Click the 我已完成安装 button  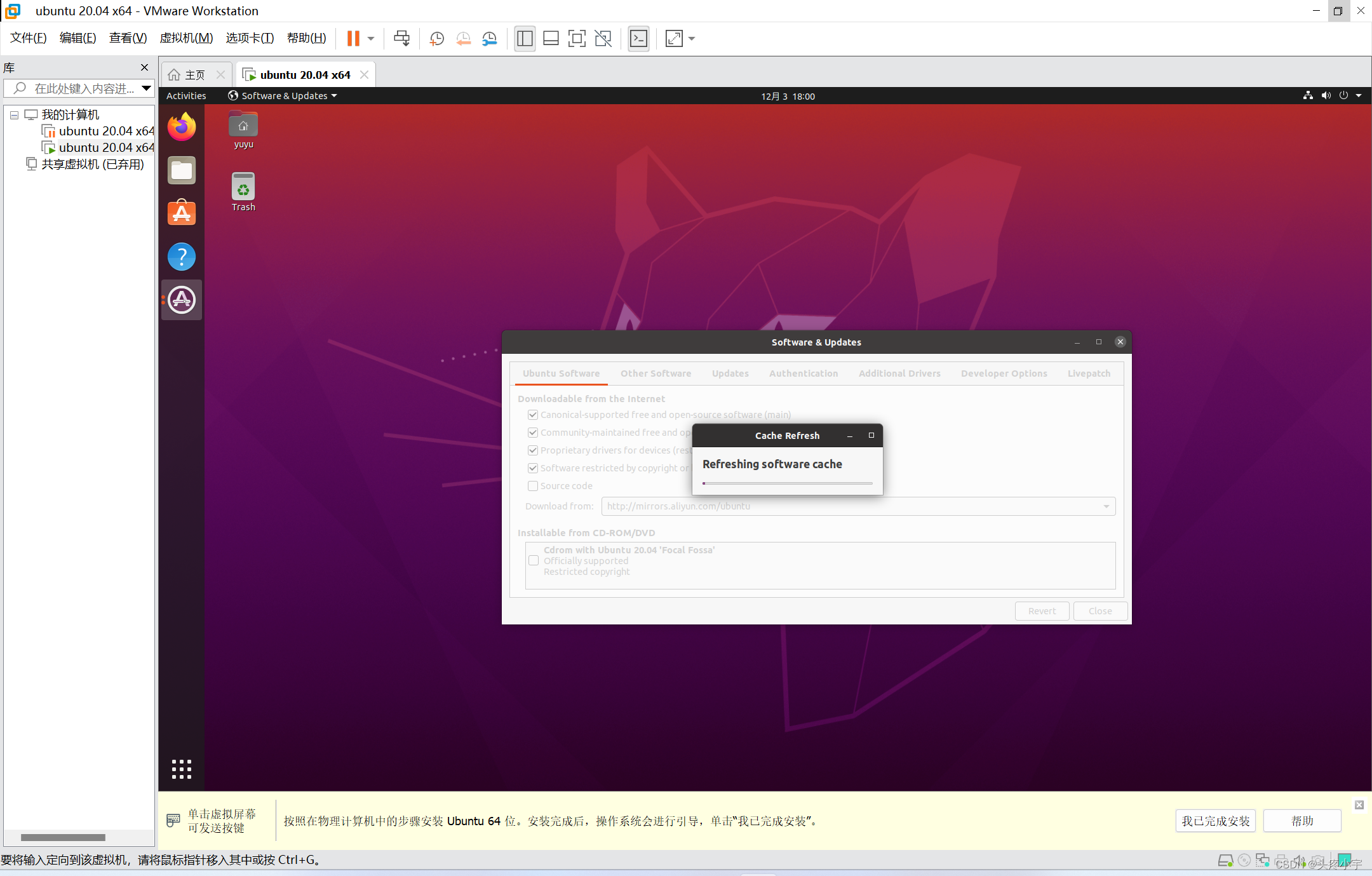point(1215,821)
